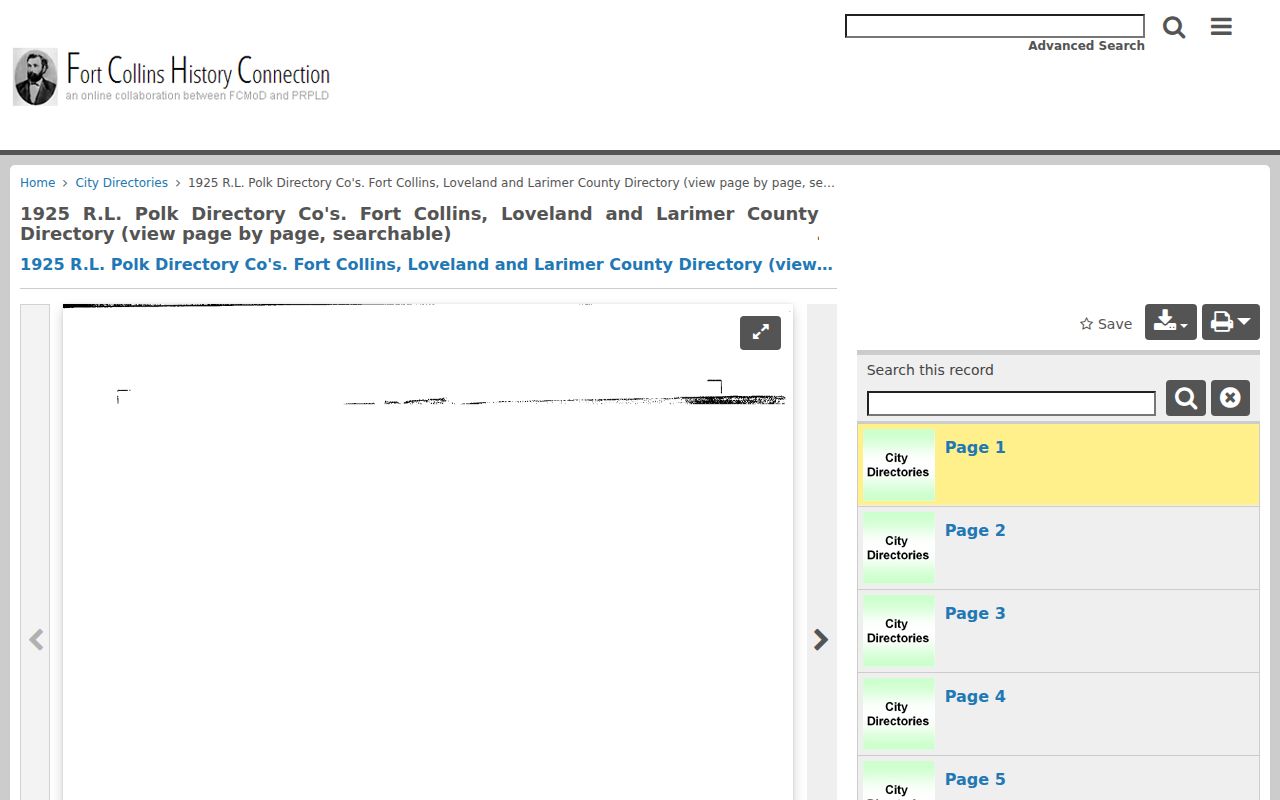The image size is (1280, 800).
Task: Click the Fort Collins History Connection logo
Action: (171, 77)
